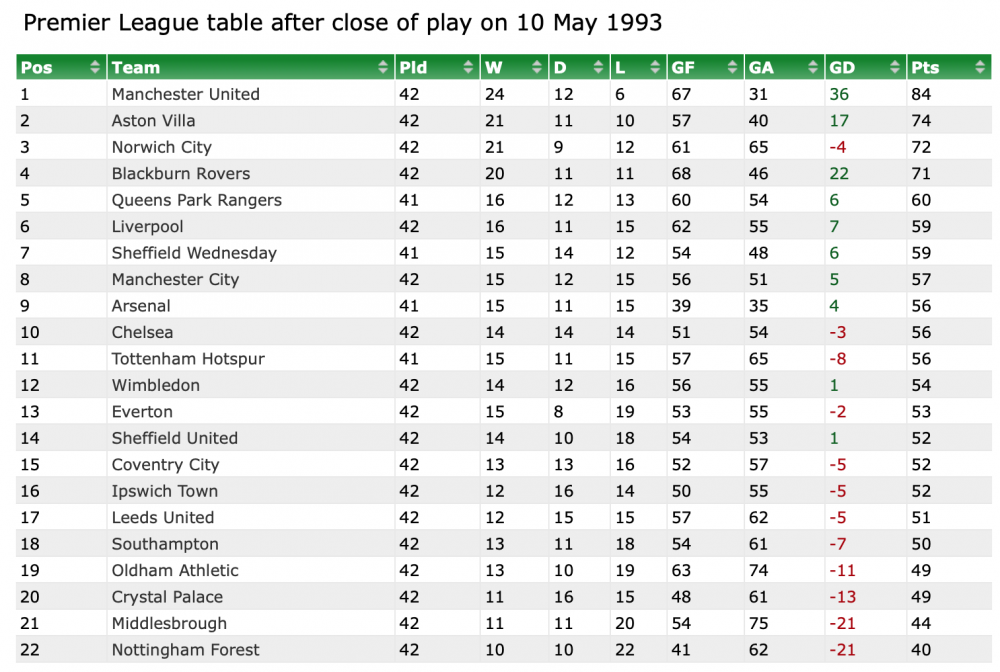The width and height of the screenshot is (1000, 672).
Task: Click the sort arrows beside the L header
Action: (x=655, y=68)
